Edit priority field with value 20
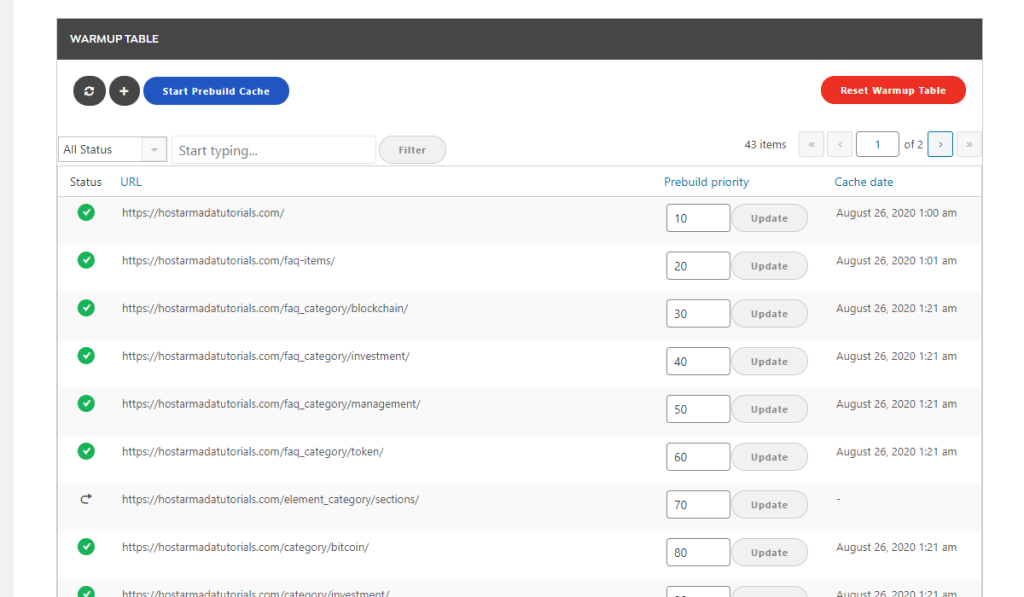Screen dimensions: 1024x597 pyautogui.click(x=698, y=265)
